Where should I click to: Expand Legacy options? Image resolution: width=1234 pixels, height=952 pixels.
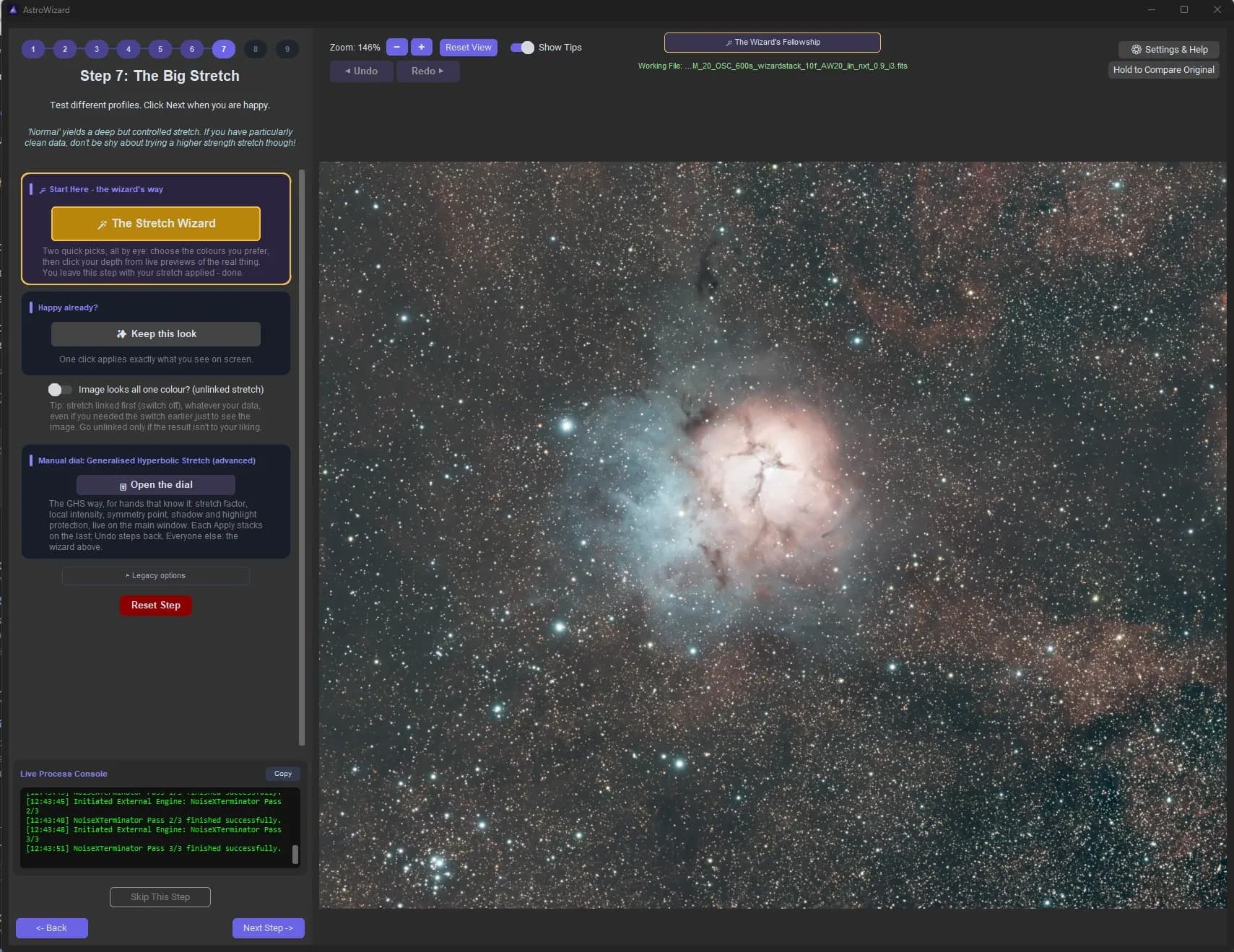156,575
